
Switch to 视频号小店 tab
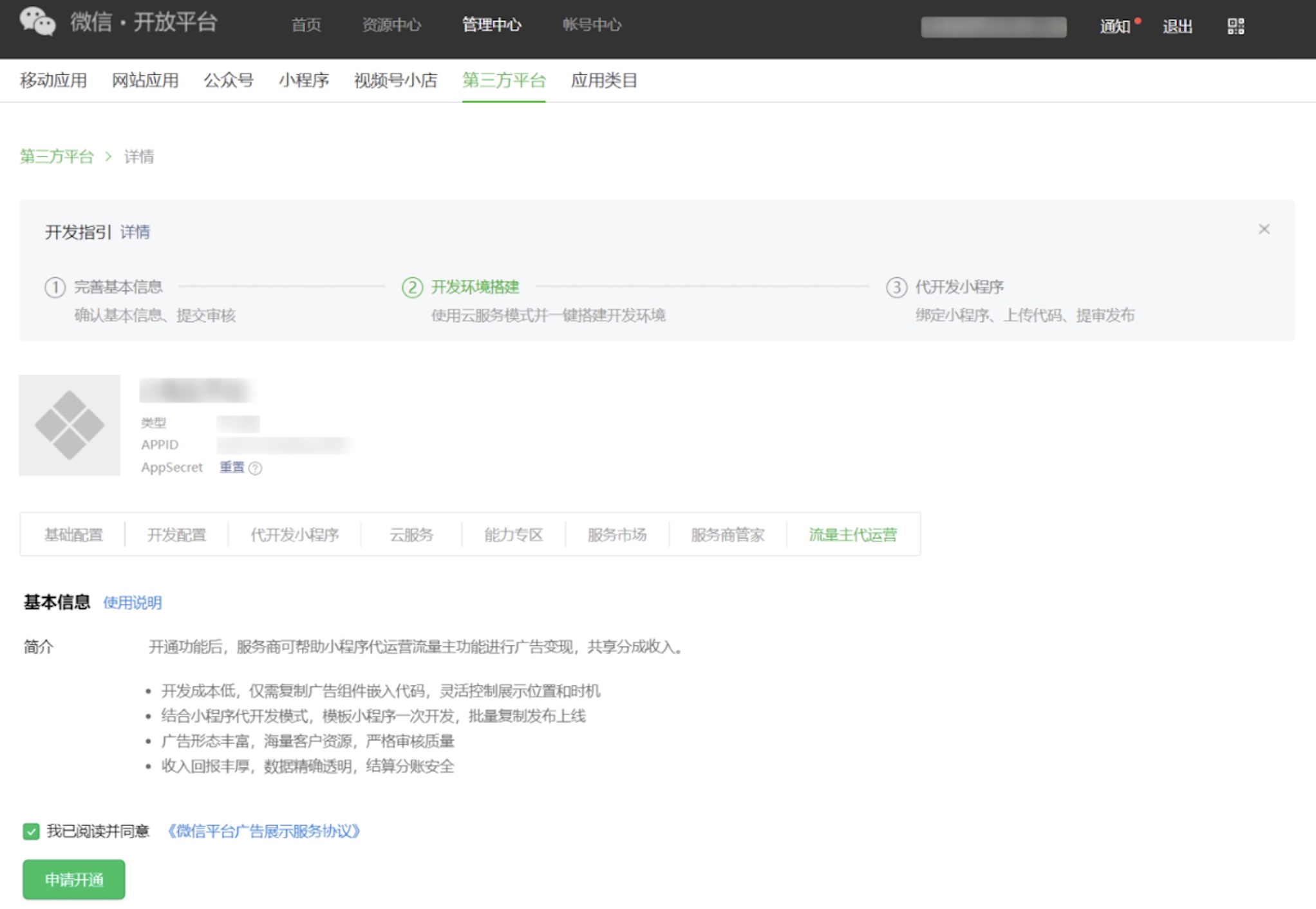(x=396, y=80)
